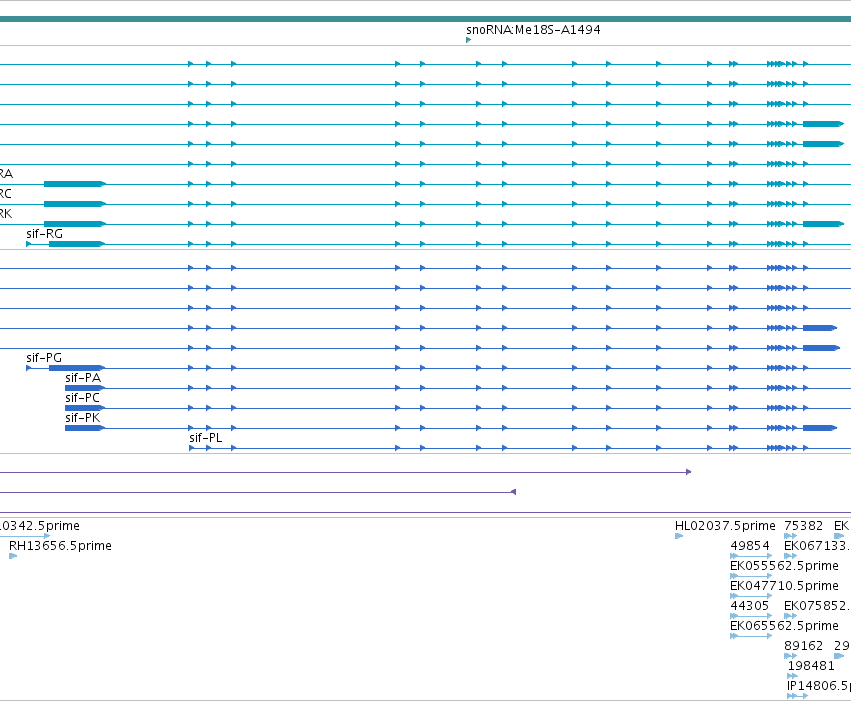This screenshot has height=701, width=851.
Task: Click the 89162 EST label
Action: coord(804,646)
